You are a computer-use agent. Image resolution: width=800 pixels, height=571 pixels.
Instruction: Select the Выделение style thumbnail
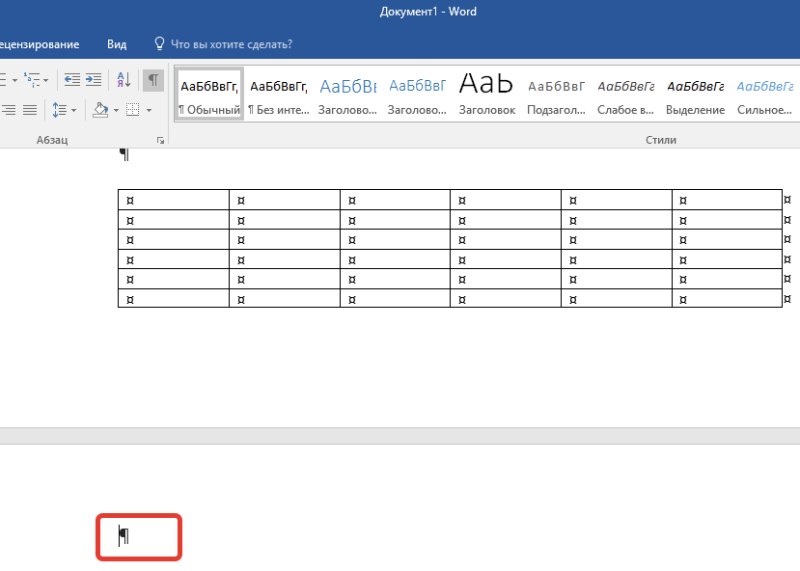695,95
